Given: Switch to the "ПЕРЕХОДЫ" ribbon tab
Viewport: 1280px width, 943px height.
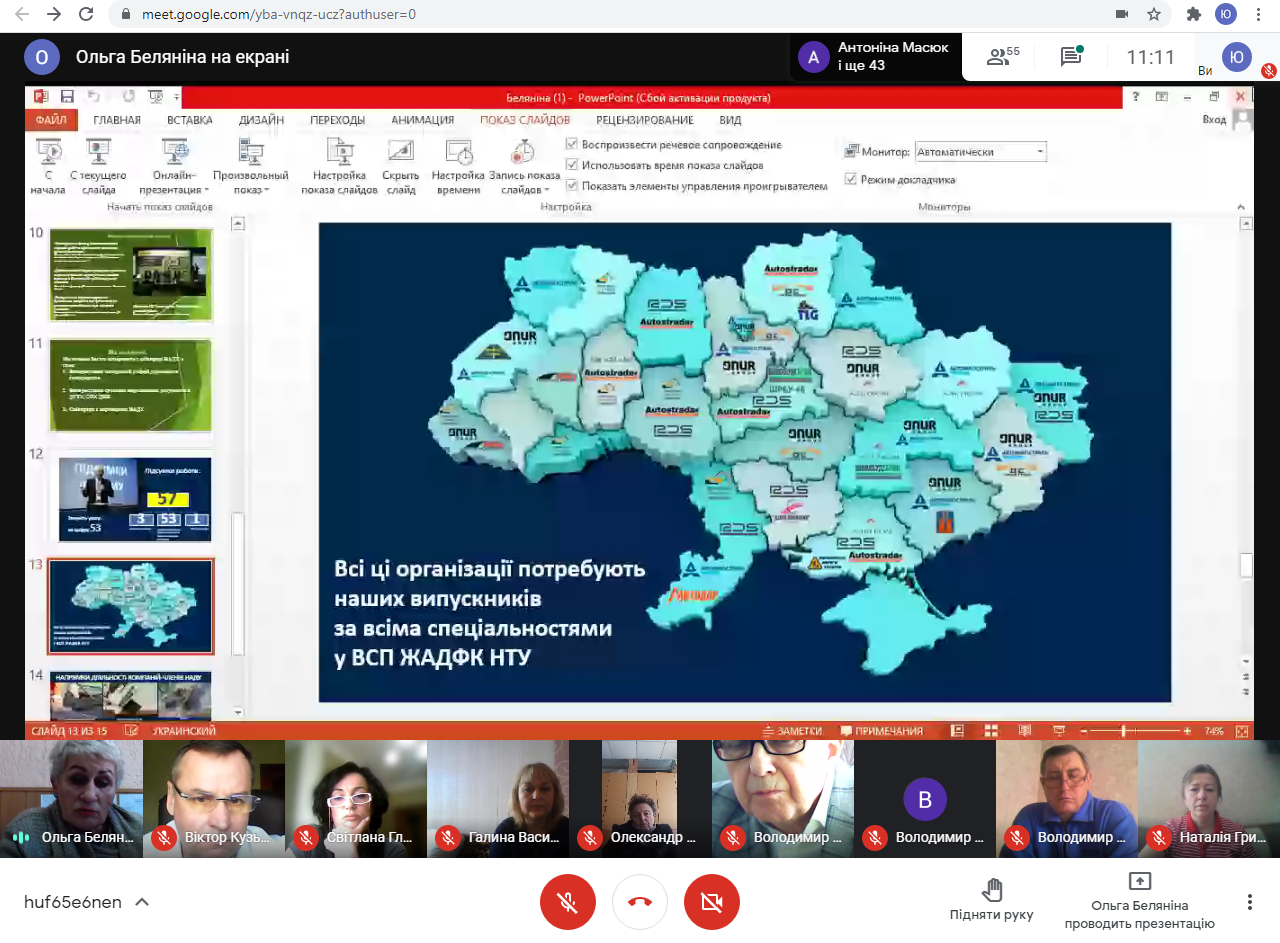Looking at the screenshot, I should click(x=337, y=120).
